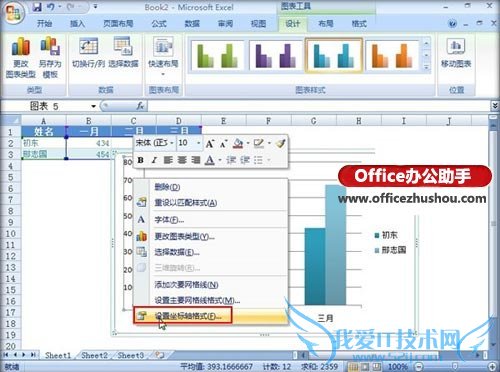Toggle Italic in mini toolbar
500x372 pixels.
154,160
